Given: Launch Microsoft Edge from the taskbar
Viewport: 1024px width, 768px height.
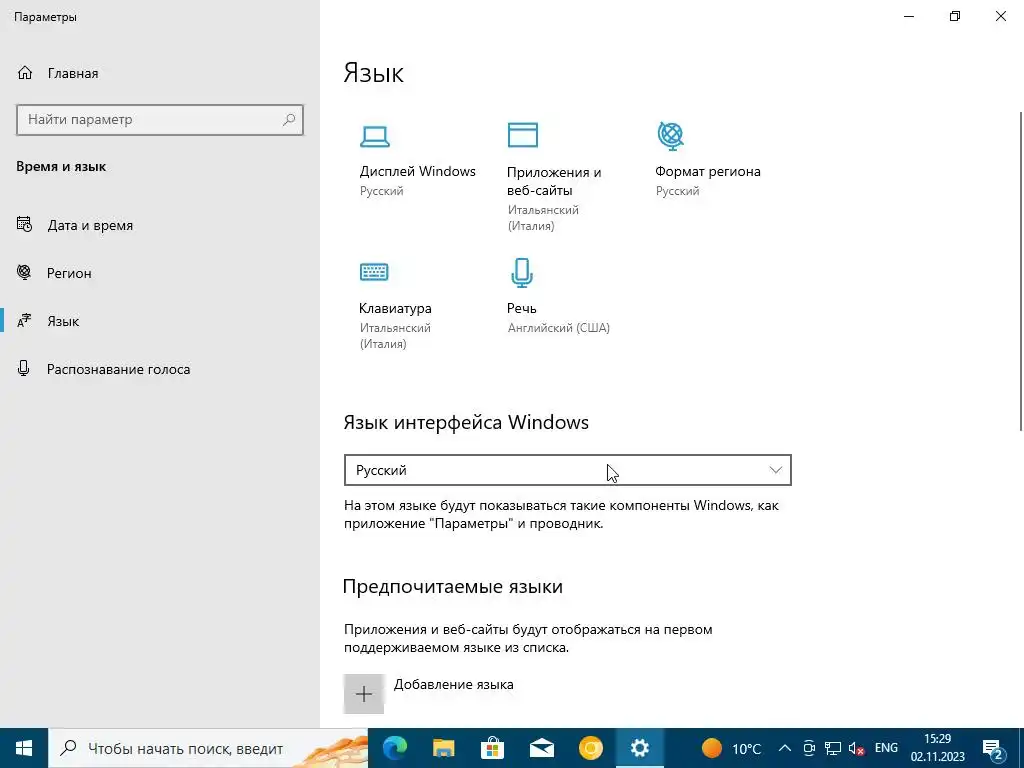Looking at the screenshot, I should [x=394, y=748].
